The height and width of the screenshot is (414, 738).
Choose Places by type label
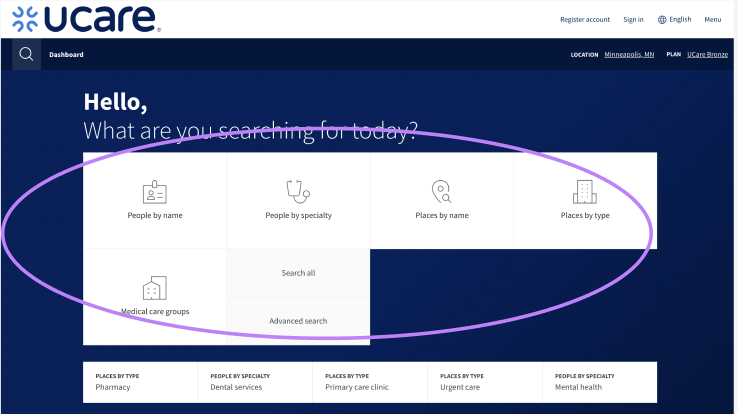[x=585, y=215]
